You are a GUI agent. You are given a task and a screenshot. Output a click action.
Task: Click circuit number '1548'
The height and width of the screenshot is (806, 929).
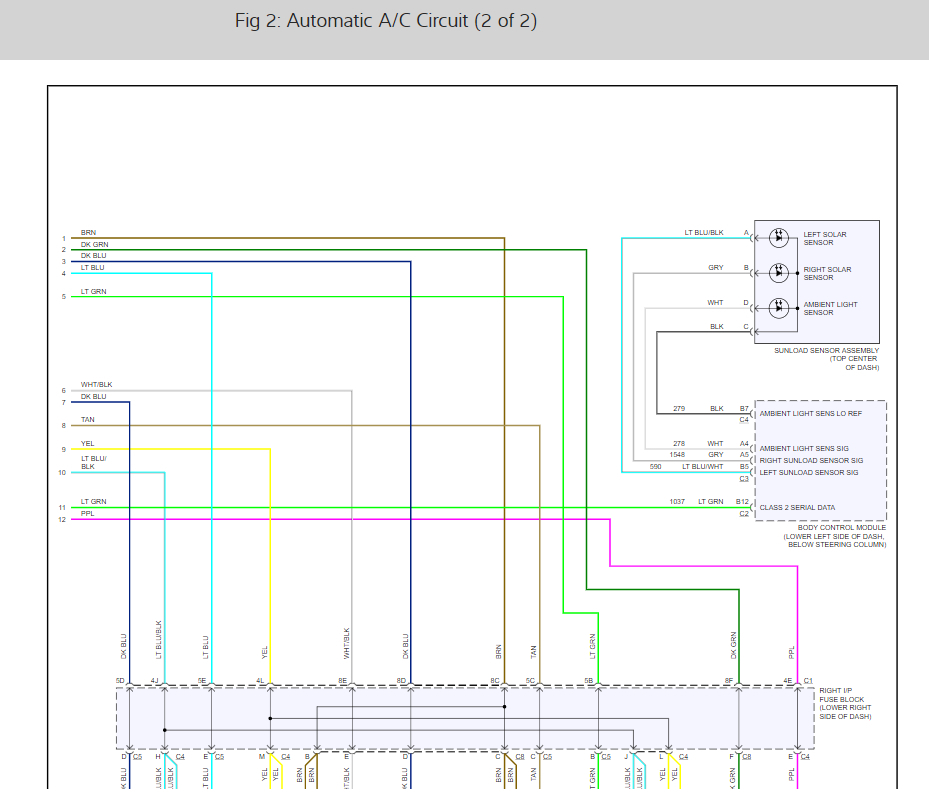677,455
